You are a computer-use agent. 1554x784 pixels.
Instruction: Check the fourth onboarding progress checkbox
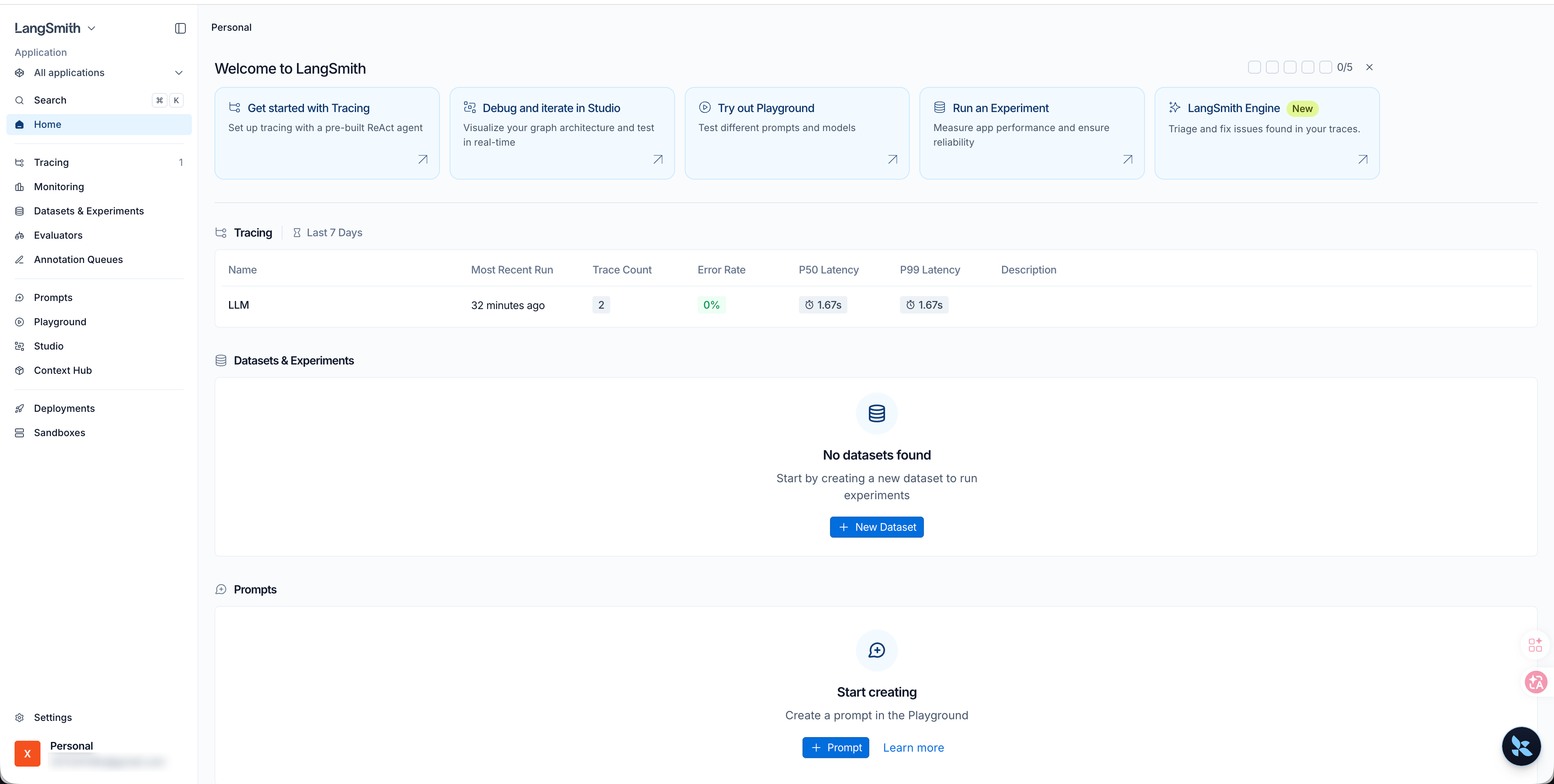(1308, 67)
